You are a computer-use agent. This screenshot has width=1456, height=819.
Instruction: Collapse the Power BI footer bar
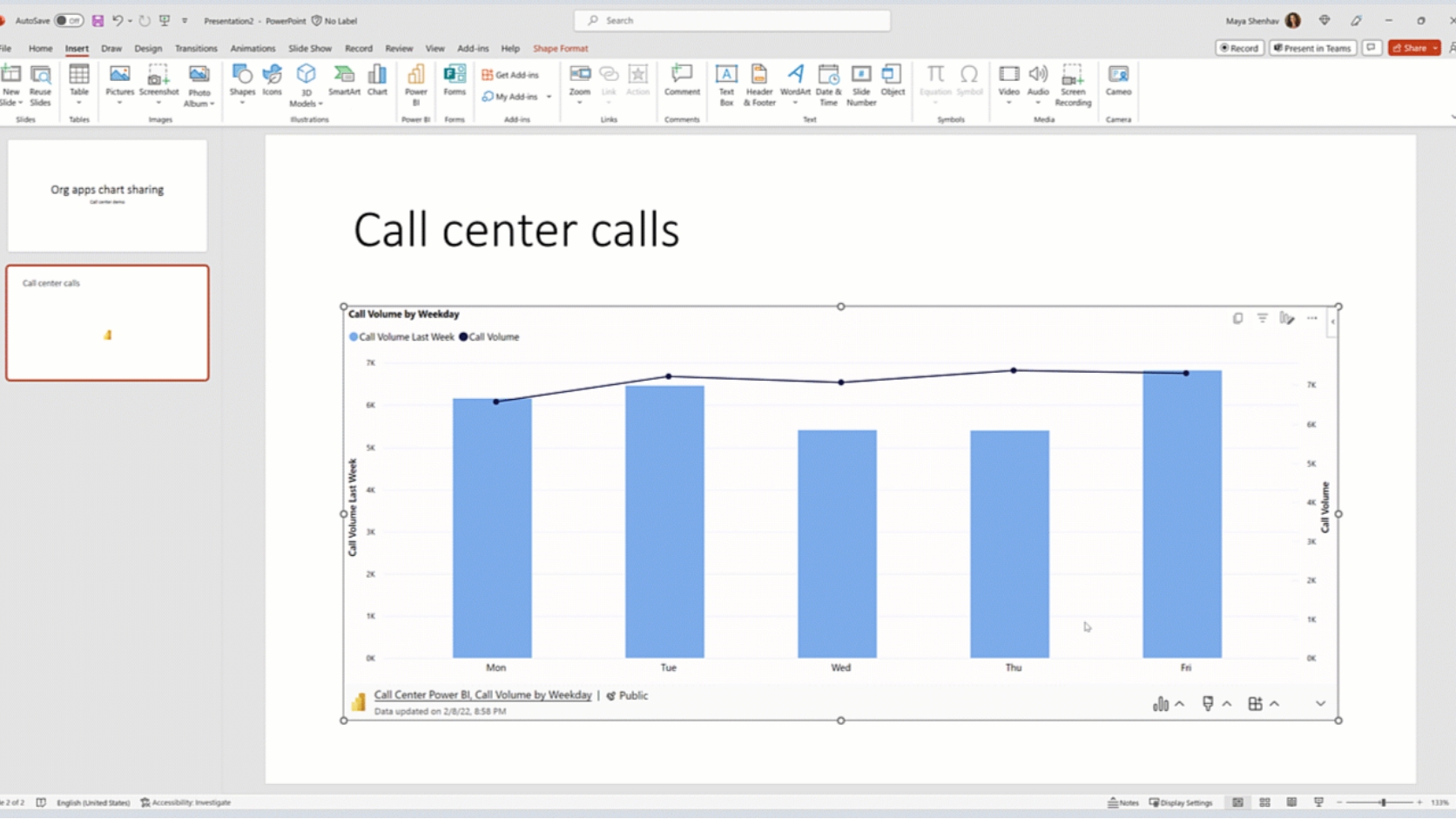point(1320,704)
